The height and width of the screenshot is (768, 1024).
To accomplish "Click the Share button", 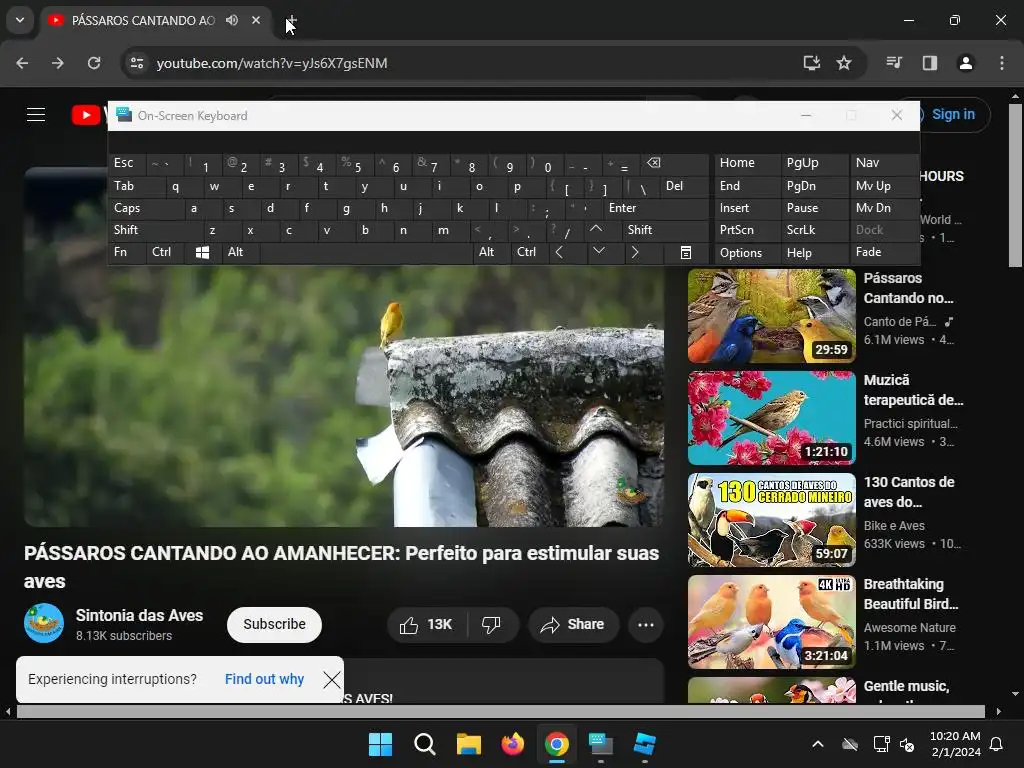I will pos(573,624).
